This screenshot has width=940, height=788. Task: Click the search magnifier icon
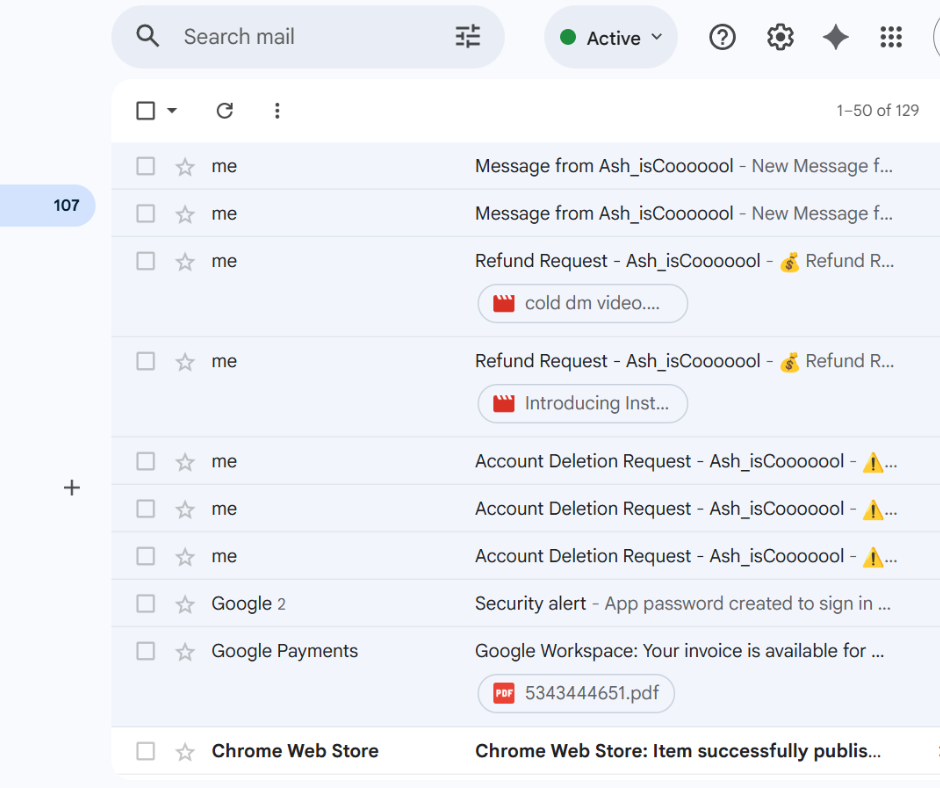click(x=147, y=36)
